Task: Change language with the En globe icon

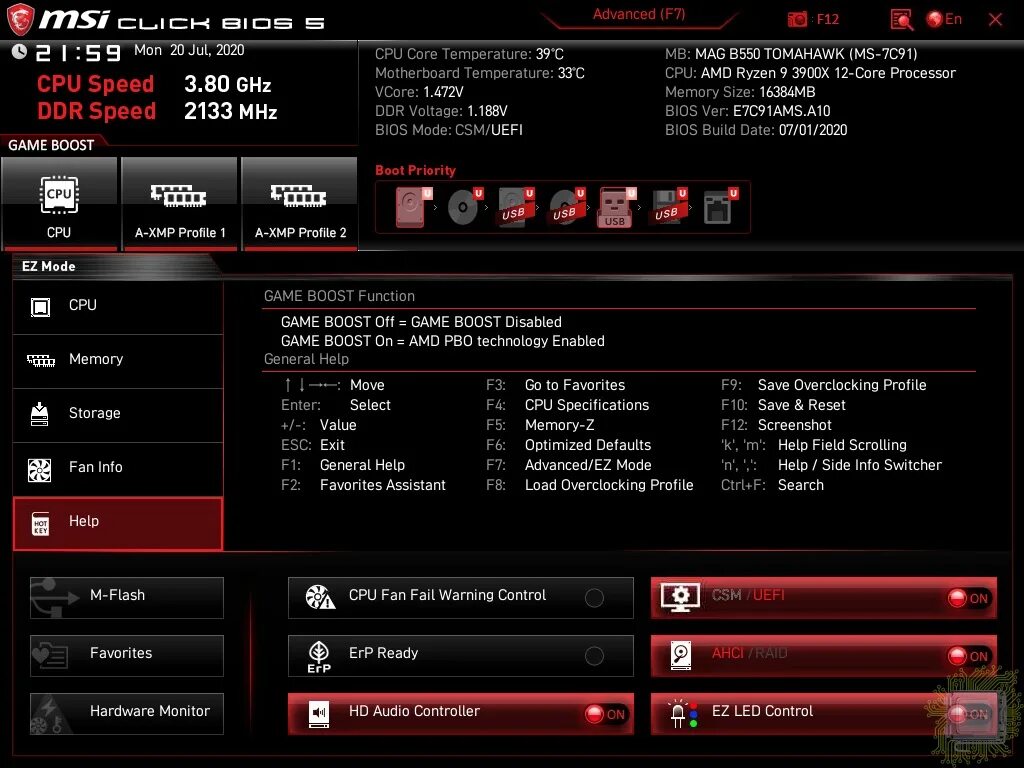Action: pos(944,19)
